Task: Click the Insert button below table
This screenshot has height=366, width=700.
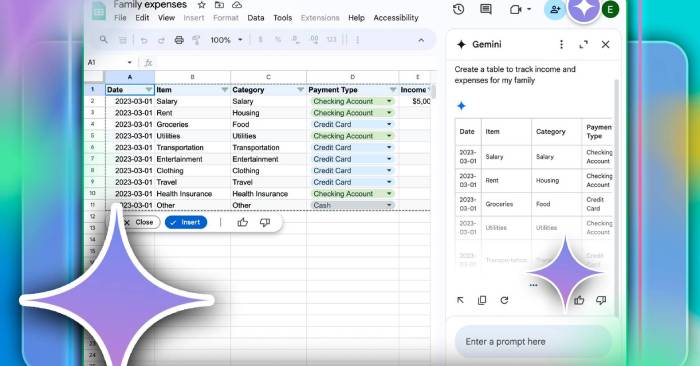Action: 186,222
